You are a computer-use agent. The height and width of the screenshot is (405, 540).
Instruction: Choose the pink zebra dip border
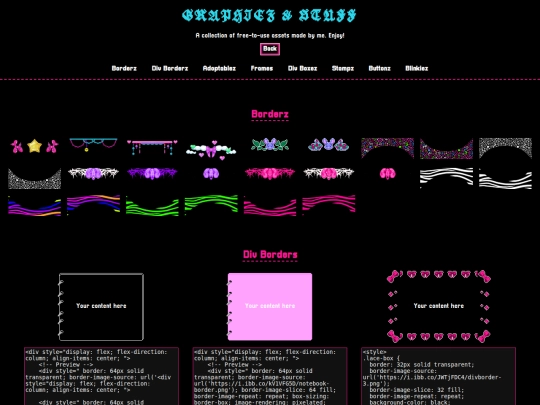(270, 206)
